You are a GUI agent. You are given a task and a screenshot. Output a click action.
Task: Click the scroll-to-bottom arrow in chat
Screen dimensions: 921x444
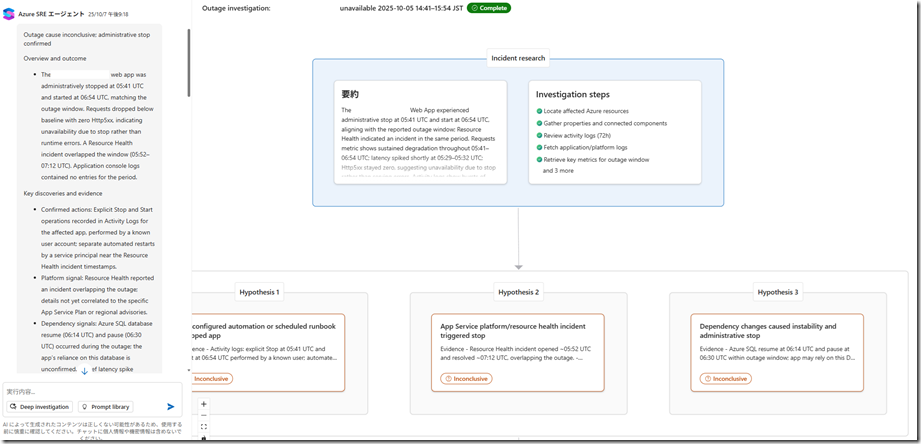[84, 371]
